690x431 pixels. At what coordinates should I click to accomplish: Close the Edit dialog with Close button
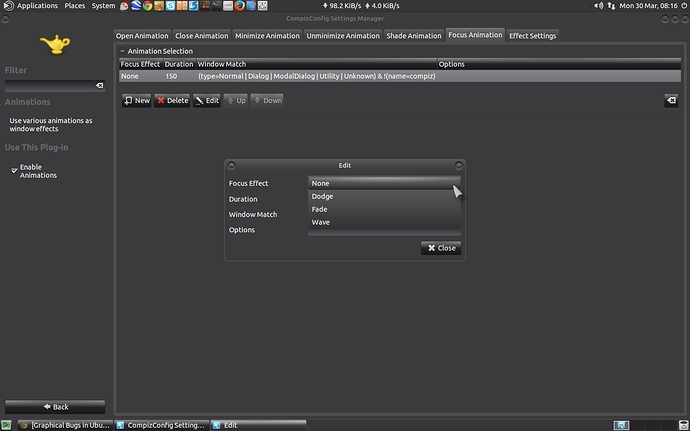tap(441, 248)
